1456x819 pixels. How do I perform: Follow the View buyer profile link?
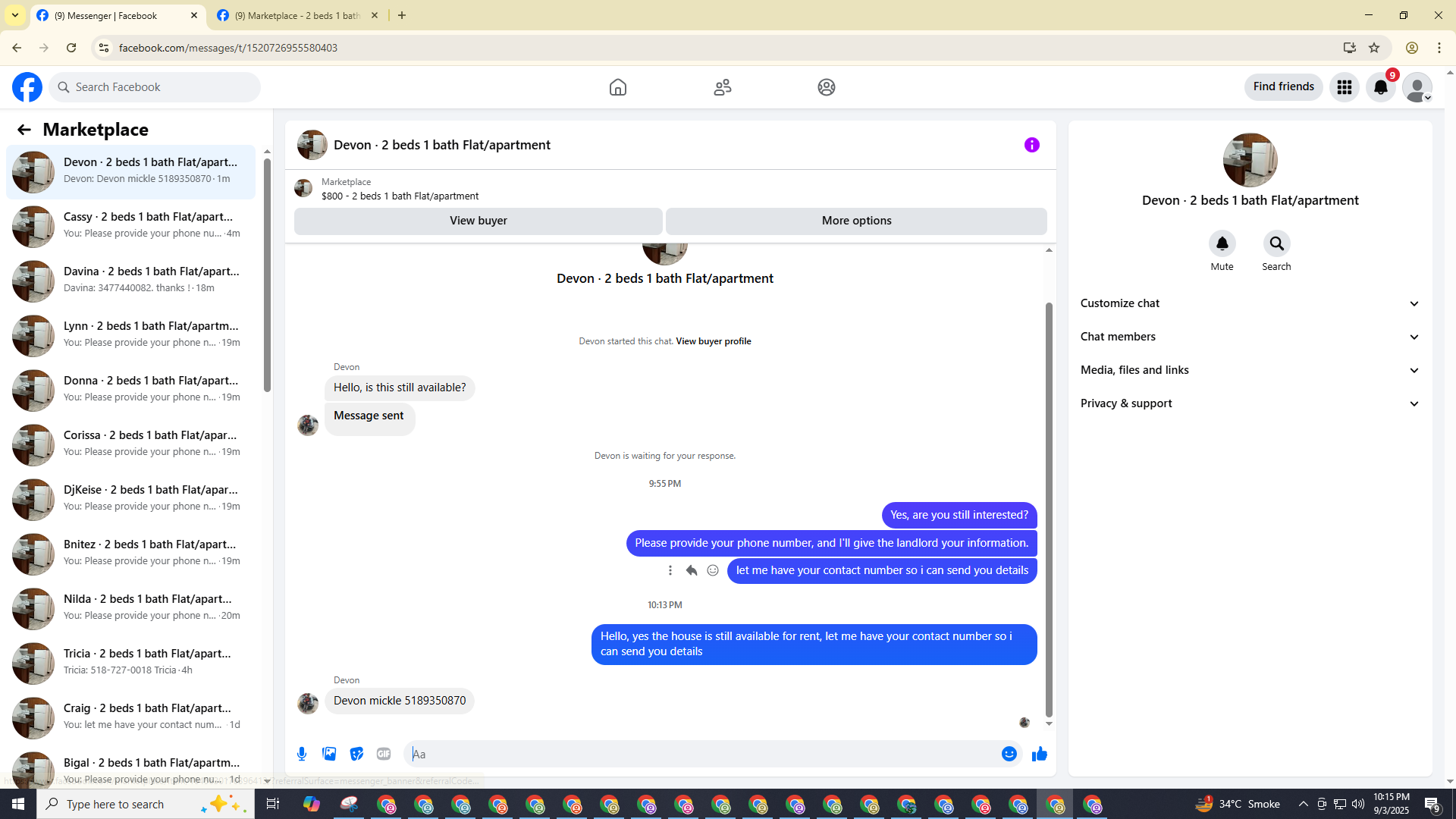click(x=714, y=341)
